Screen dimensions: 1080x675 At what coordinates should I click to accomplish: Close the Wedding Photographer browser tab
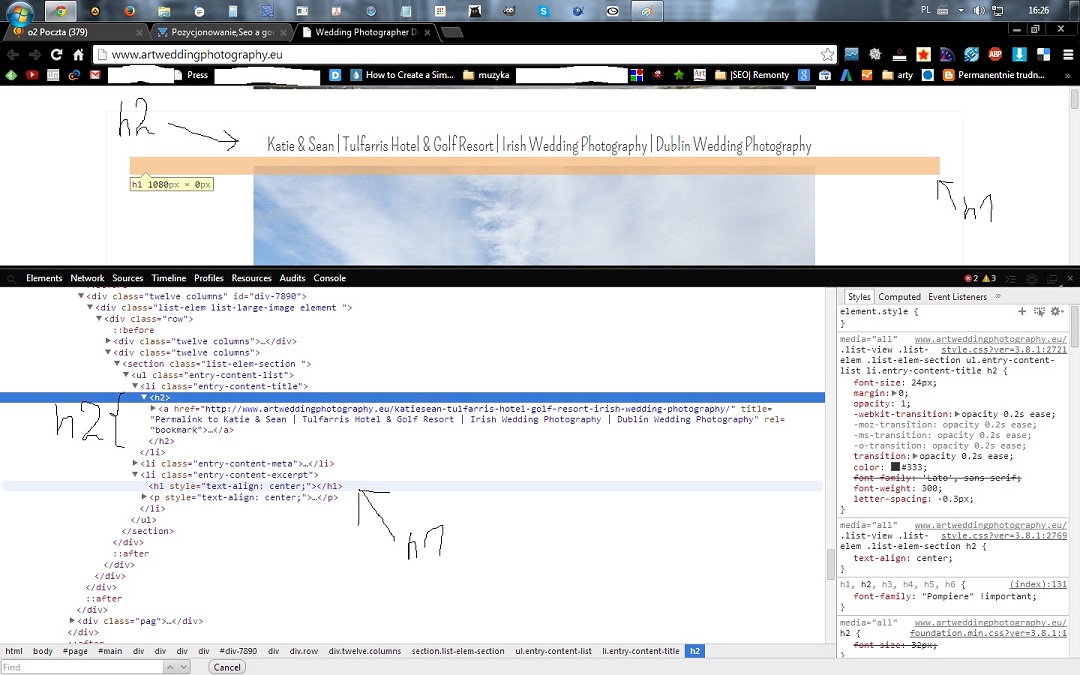428,32
